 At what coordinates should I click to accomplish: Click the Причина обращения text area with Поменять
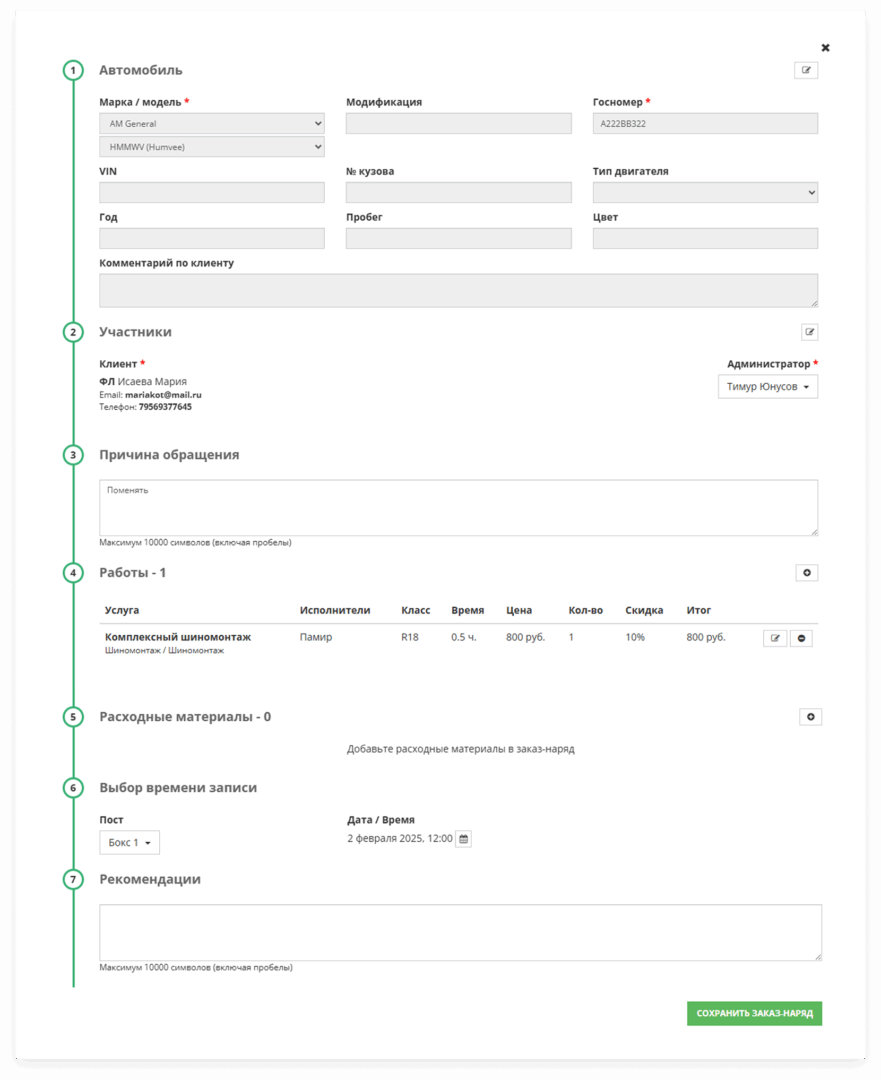(458, 508)
